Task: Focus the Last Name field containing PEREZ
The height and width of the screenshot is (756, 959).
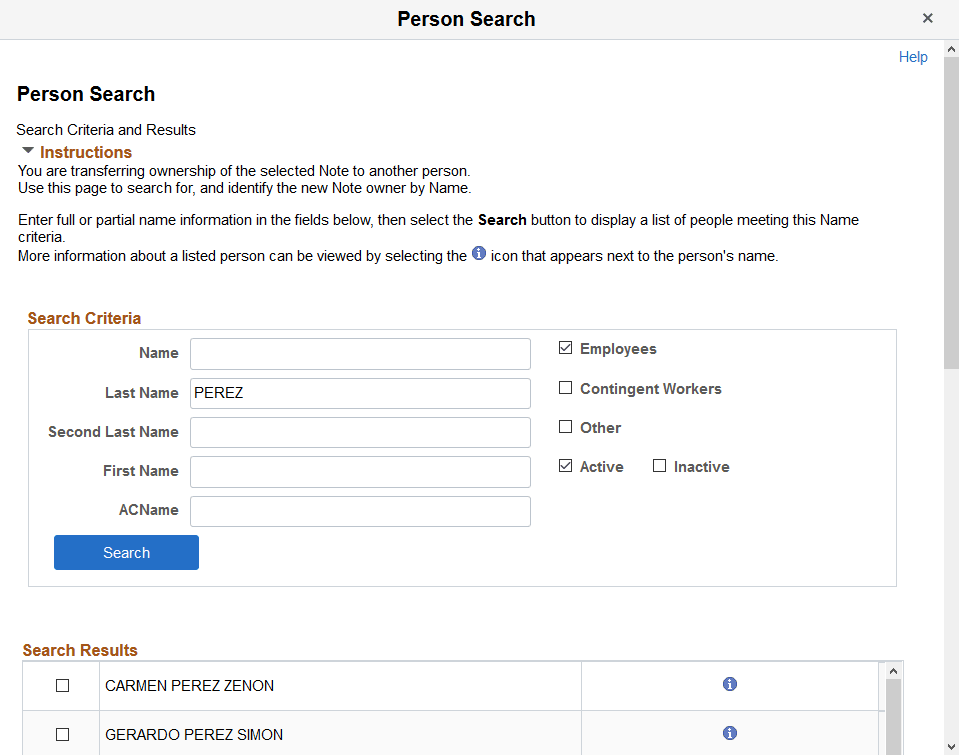Action: click(360, 393)
